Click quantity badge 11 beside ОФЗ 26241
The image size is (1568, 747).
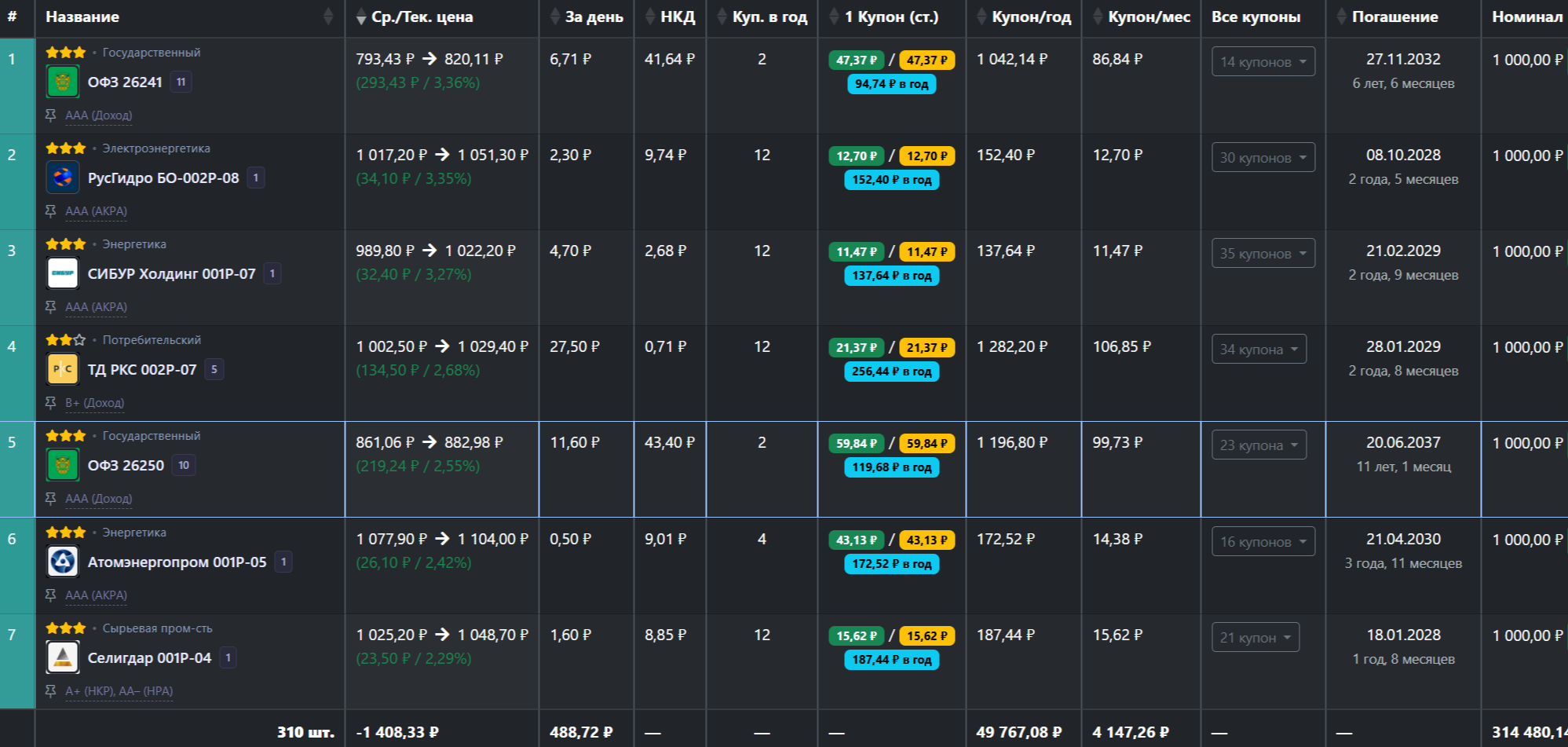181,82
